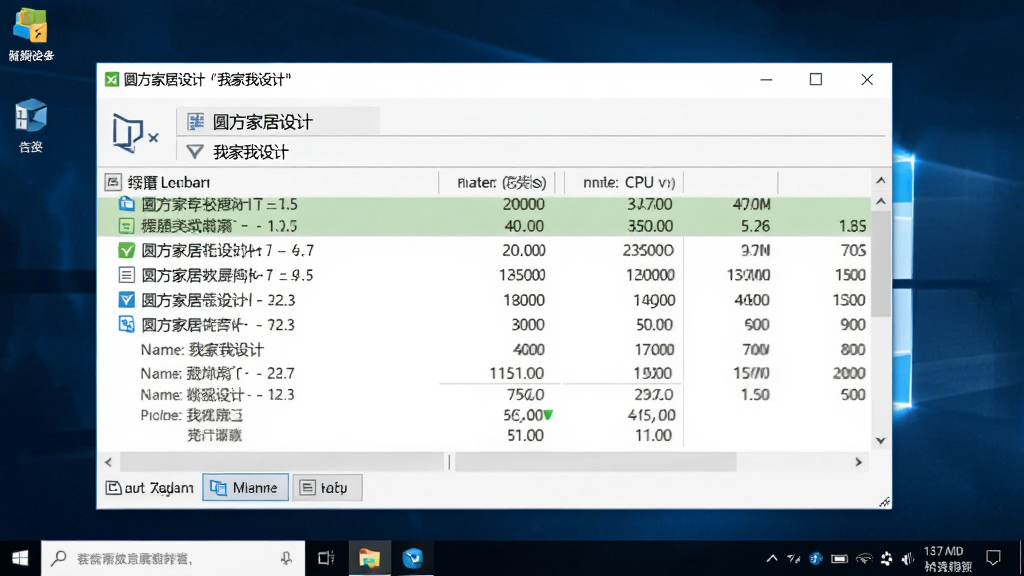Click the microphone icon in the search box
The height and width of the screenshot is (576, 1024).
[286, 558]
